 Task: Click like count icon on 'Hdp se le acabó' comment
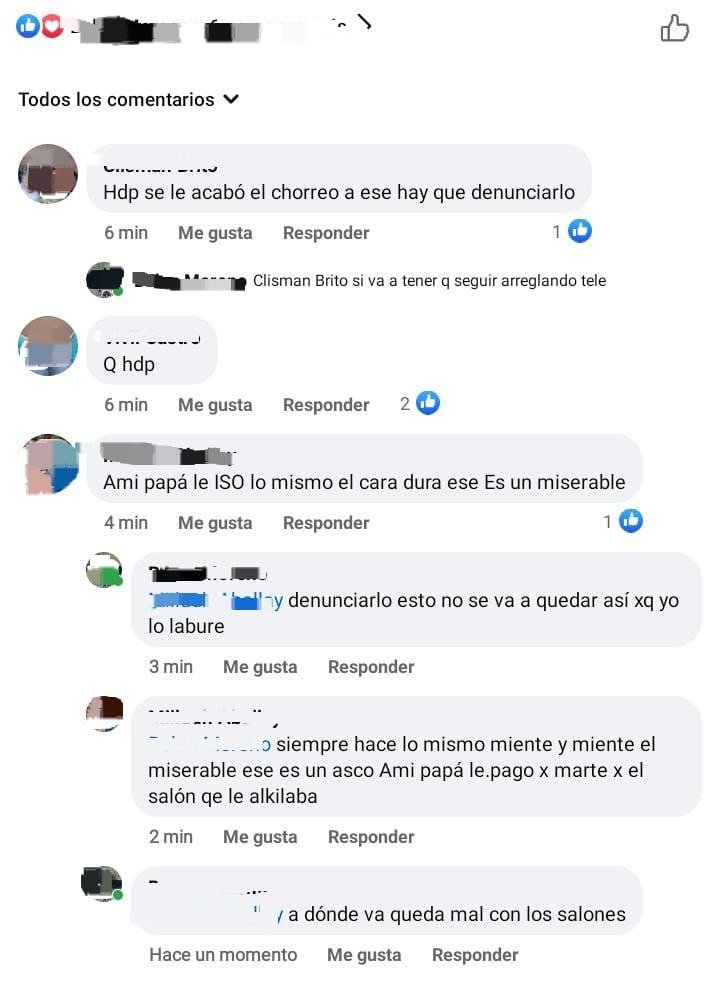(x=579, y=231)
